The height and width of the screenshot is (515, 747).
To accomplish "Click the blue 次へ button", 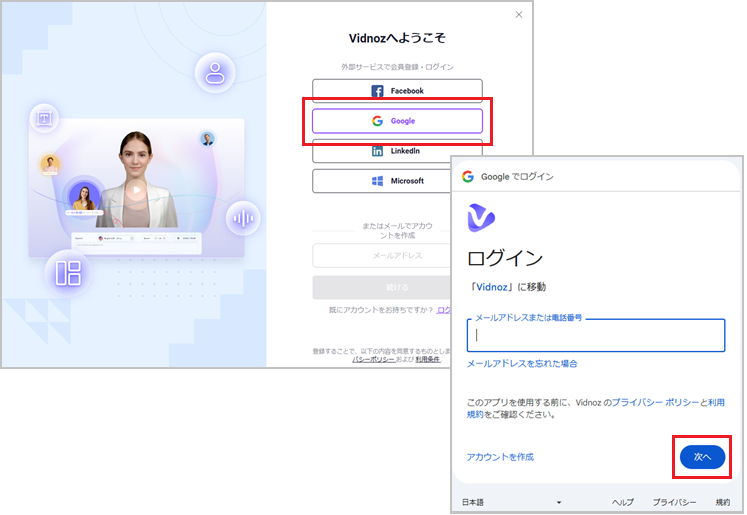I will (x=702, y=457).
